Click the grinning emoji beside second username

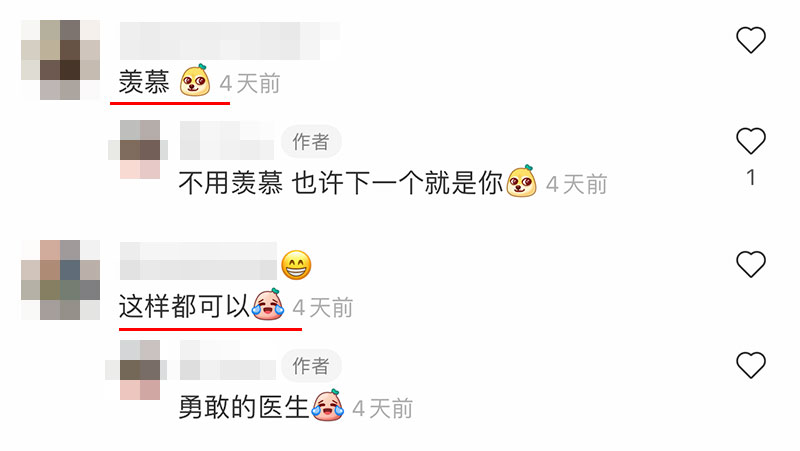296,265
